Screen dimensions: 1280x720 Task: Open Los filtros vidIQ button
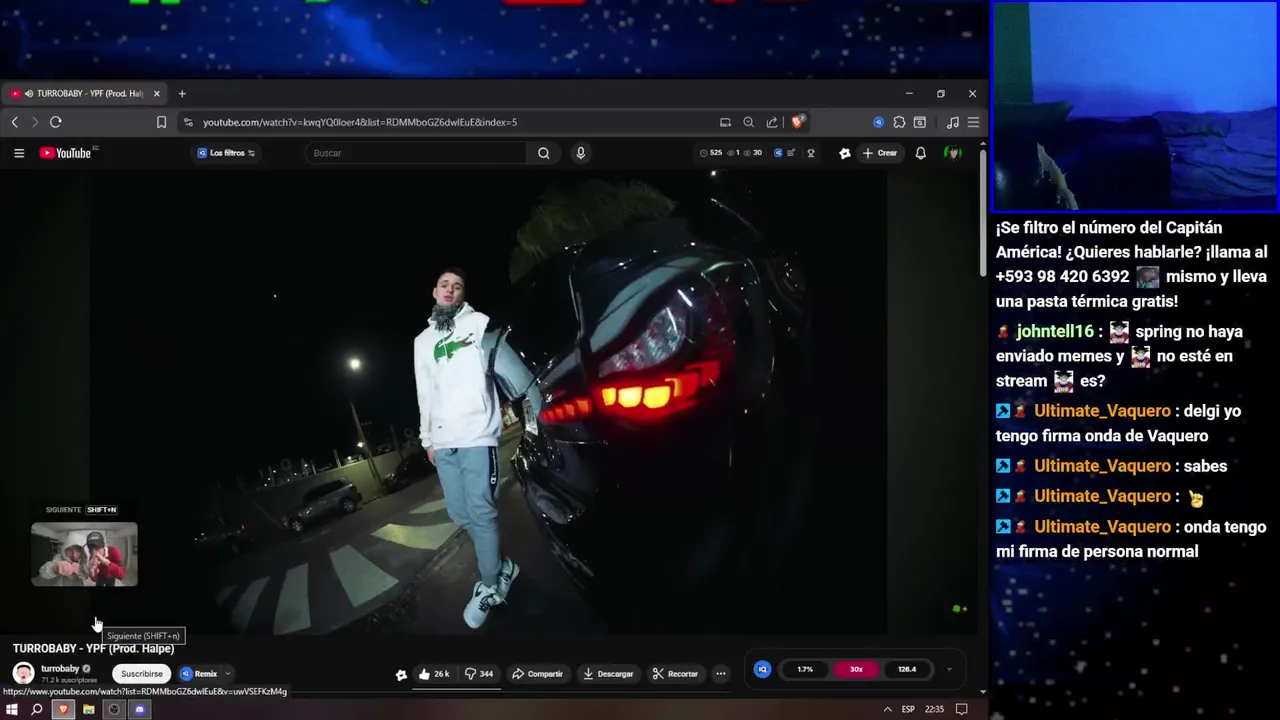(226, 153)
